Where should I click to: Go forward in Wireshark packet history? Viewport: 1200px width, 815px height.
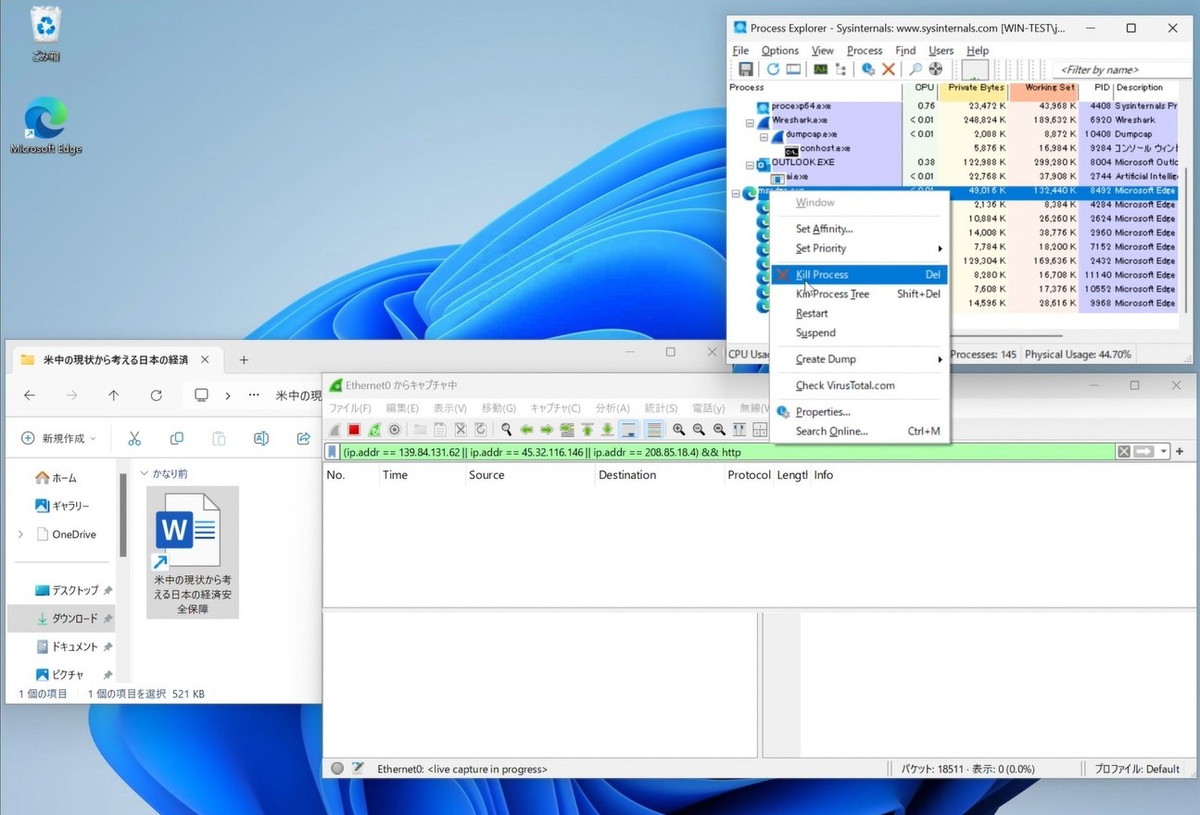point(546,429)
